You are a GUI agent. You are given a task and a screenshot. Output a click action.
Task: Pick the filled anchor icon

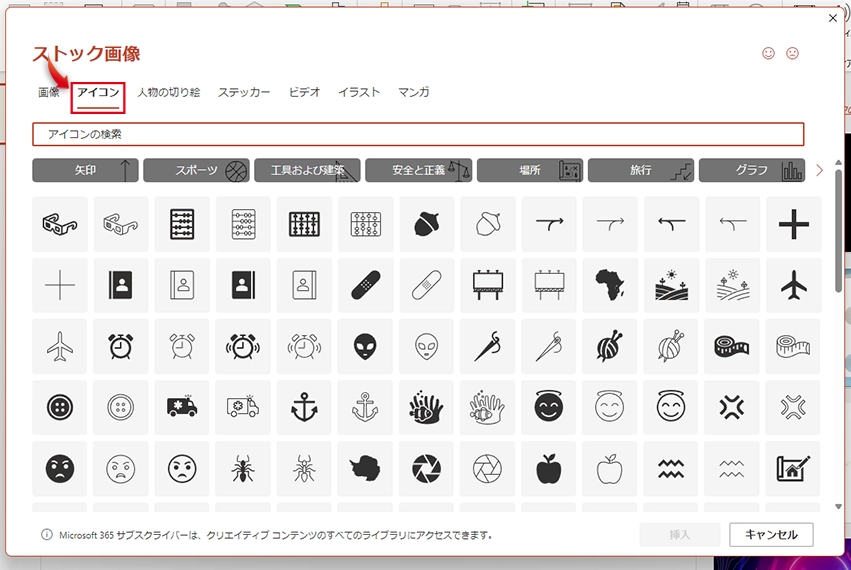point(304,407)
